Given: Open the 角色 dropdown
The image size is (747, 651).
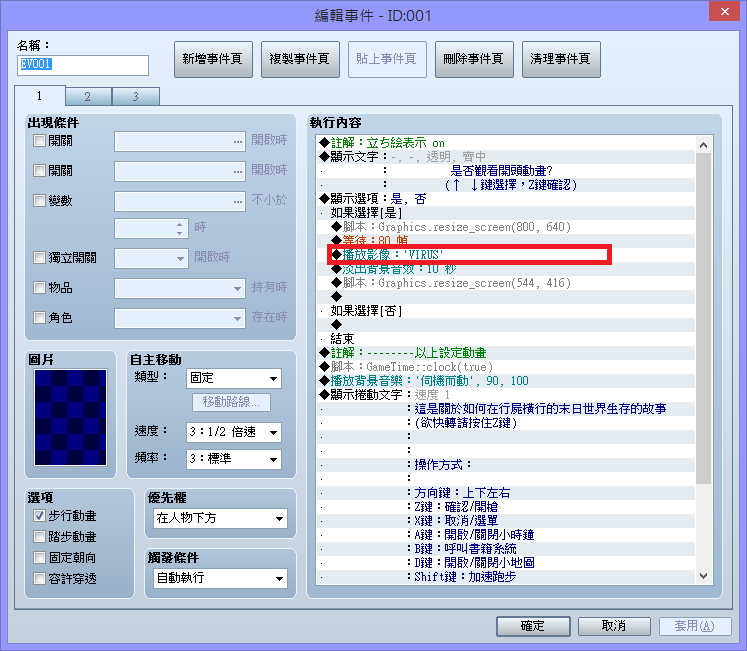Looking at the screenshot, I should pos(180,318).
